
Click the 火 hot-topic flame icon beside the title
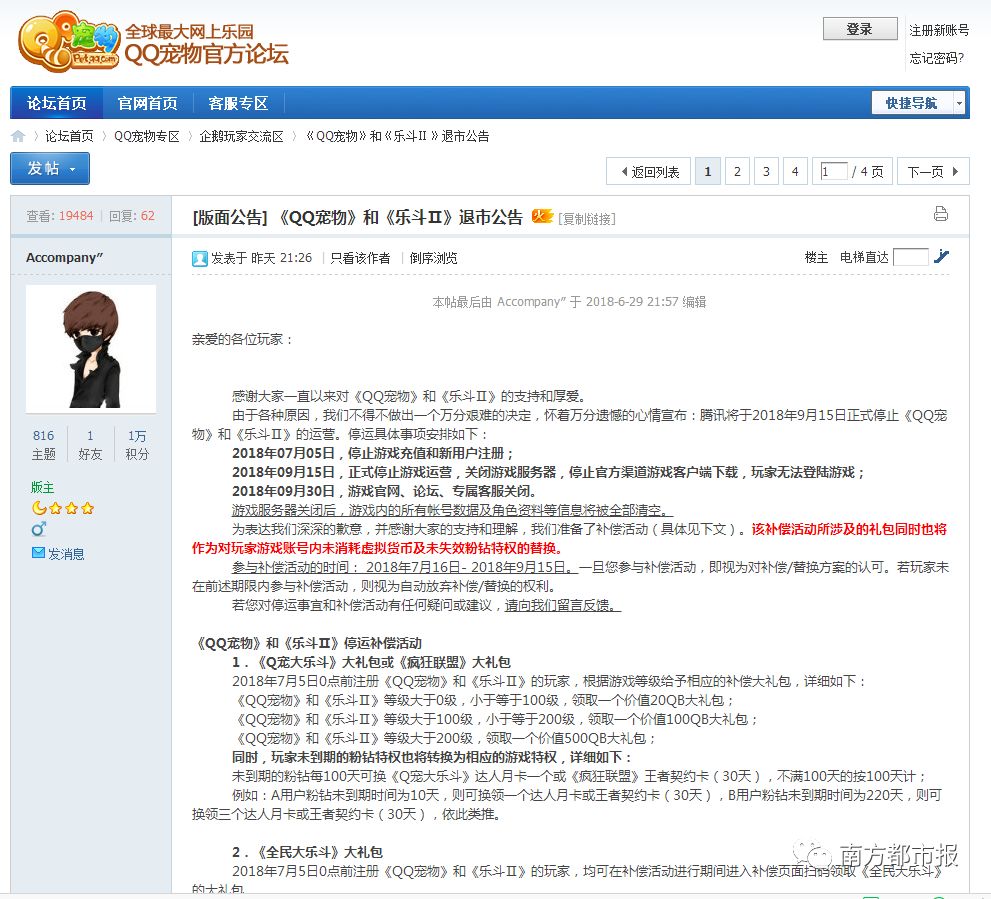(x=541, y=214)
